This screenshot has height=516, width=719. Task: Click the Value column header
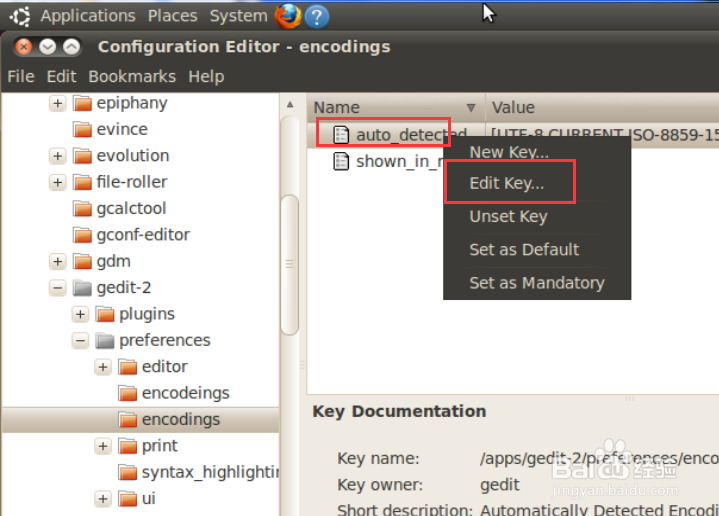click(x=602, y=108)
